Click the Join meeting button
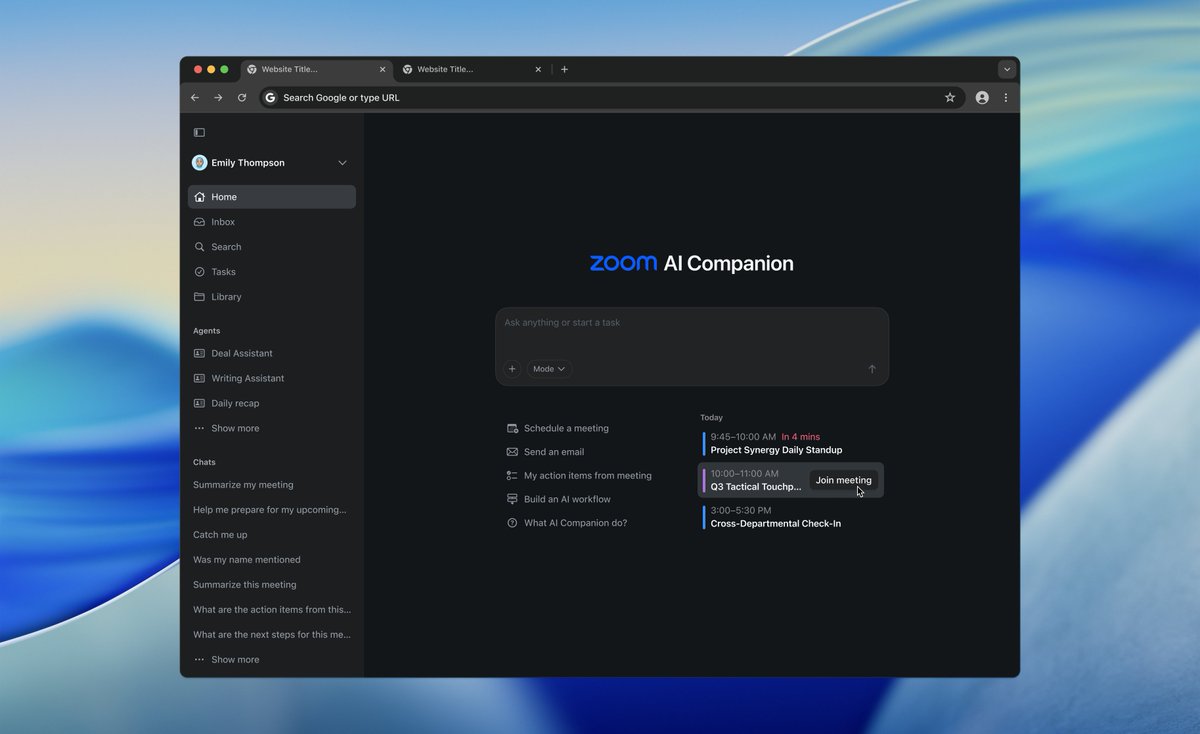1200x734 pixels. pyautogui.click(x=844, y=480)
